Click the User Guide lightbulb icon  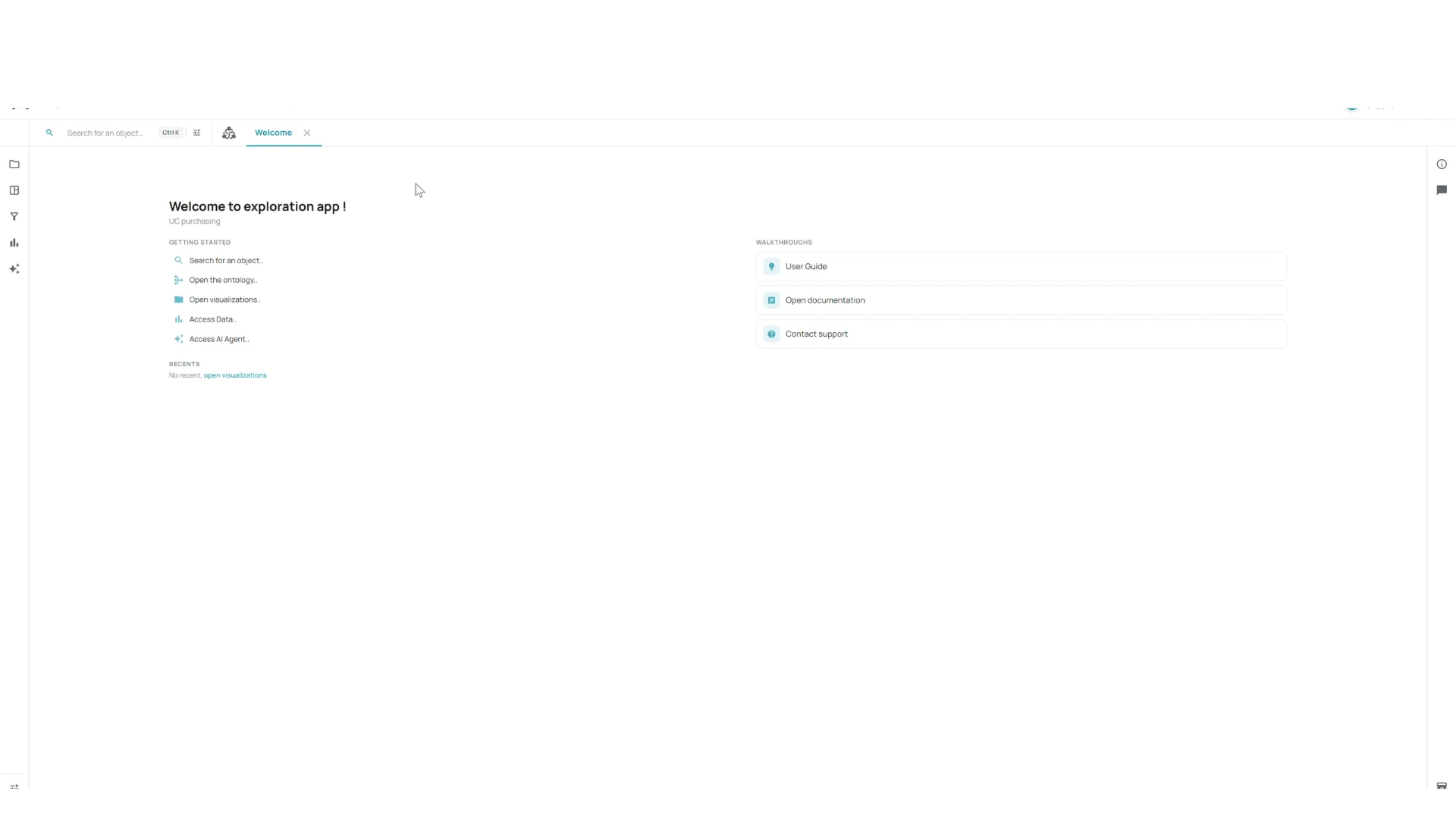(x=771, y=266)
